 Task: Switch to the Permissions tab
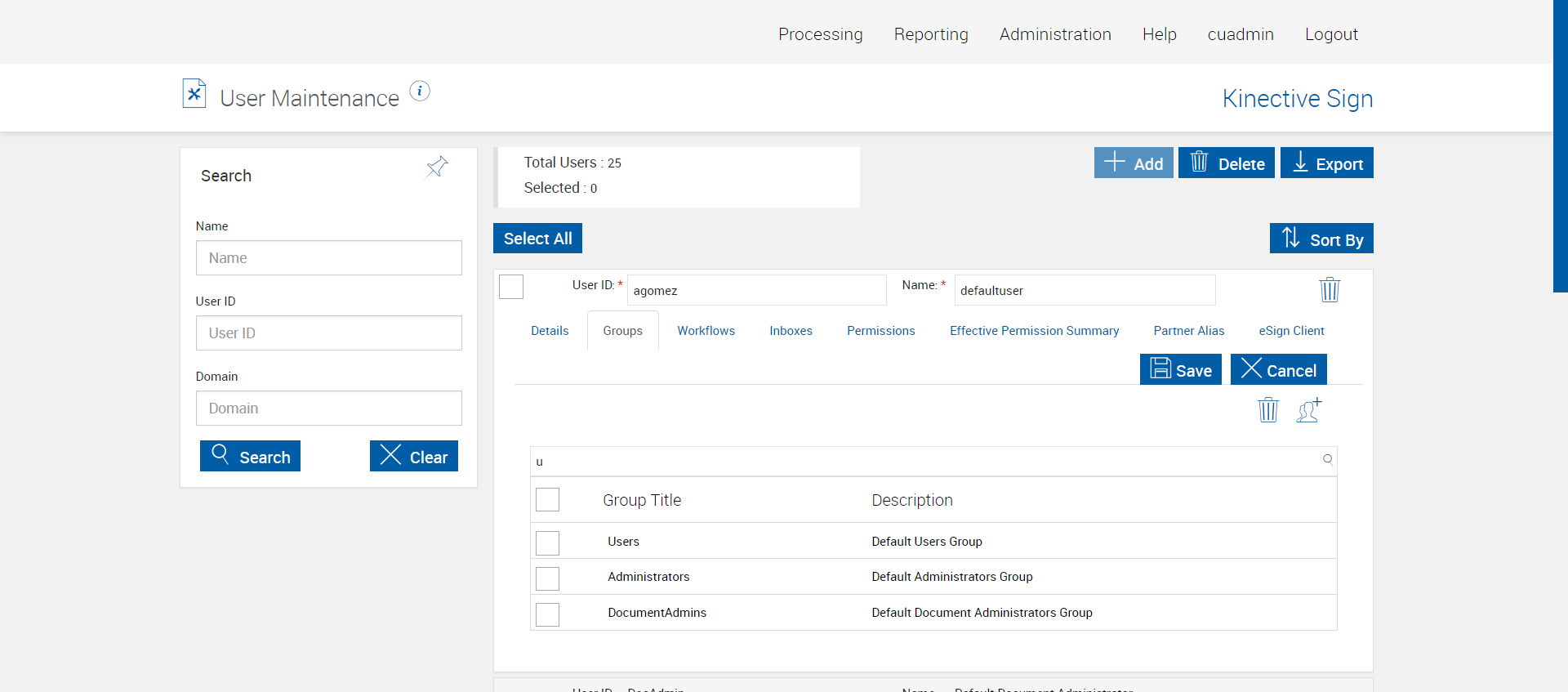pyautogui.click(x=880, y=331)
